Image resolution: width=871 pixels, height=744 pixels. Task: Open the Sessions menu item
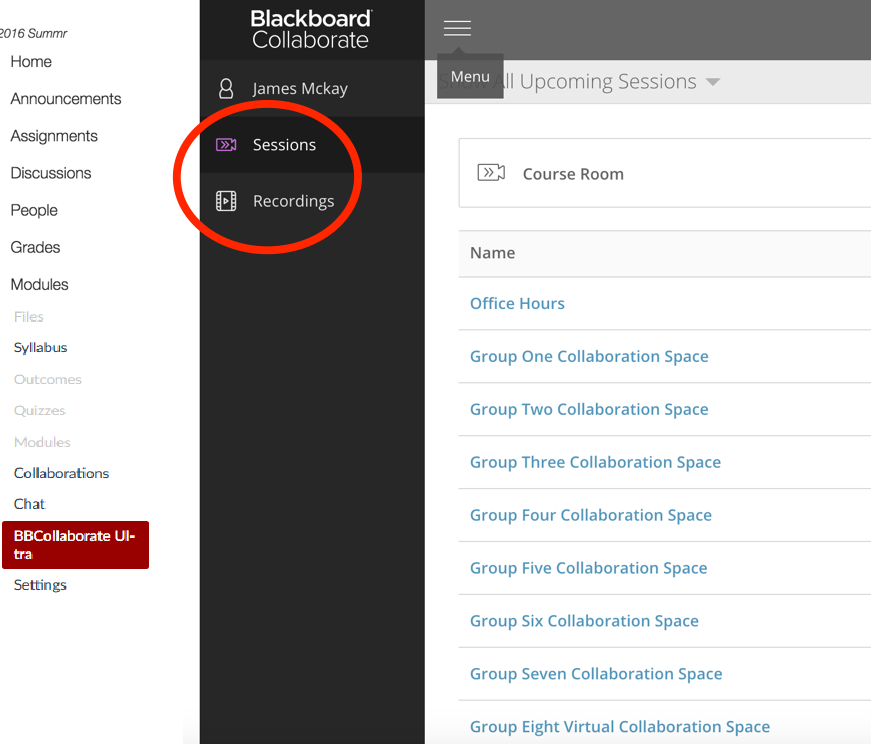click(312, 145)
